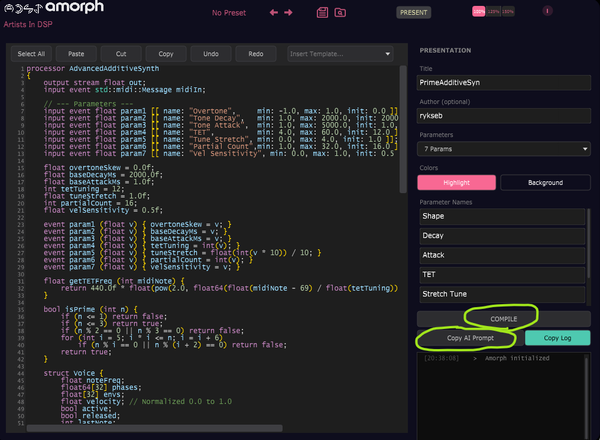The height and width of the screenshot is (440, 600).
Task: Pick the Background color
Action: (x=545, y=183)
